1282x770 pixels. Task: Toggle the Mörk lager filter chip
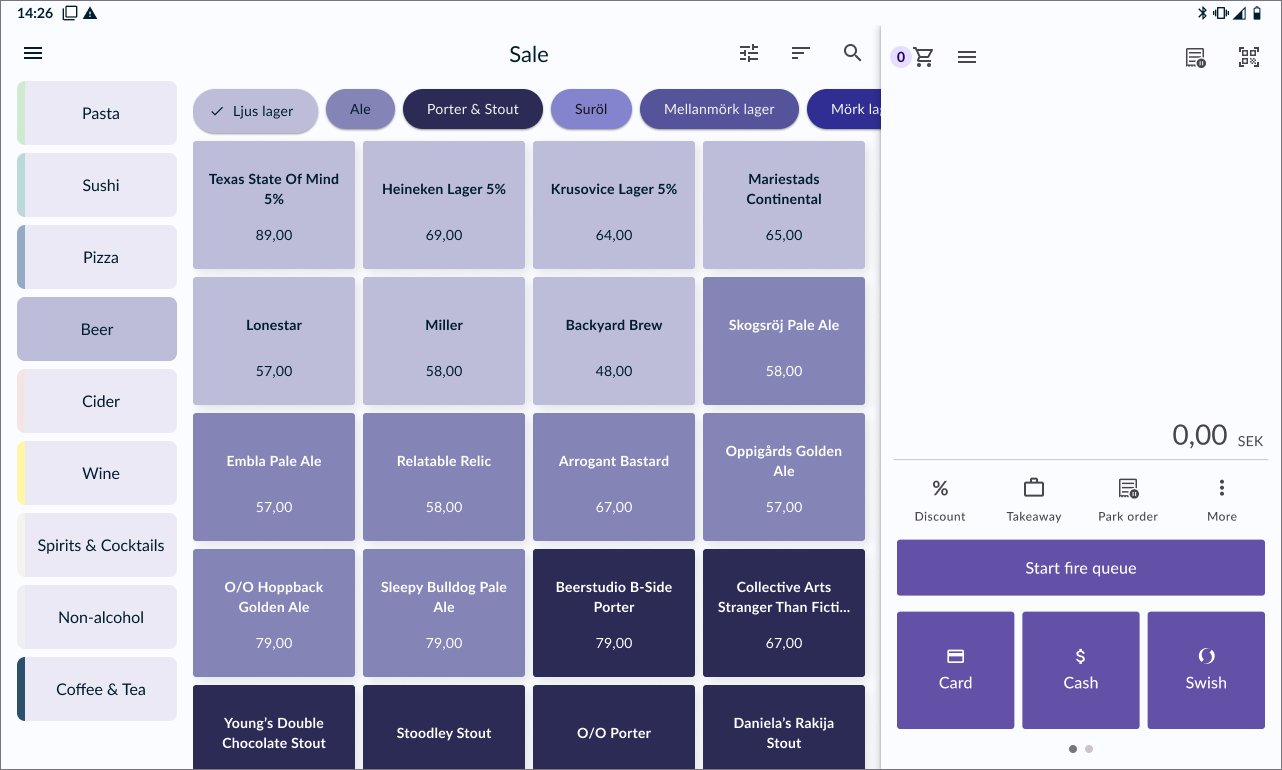pos(843,109)
